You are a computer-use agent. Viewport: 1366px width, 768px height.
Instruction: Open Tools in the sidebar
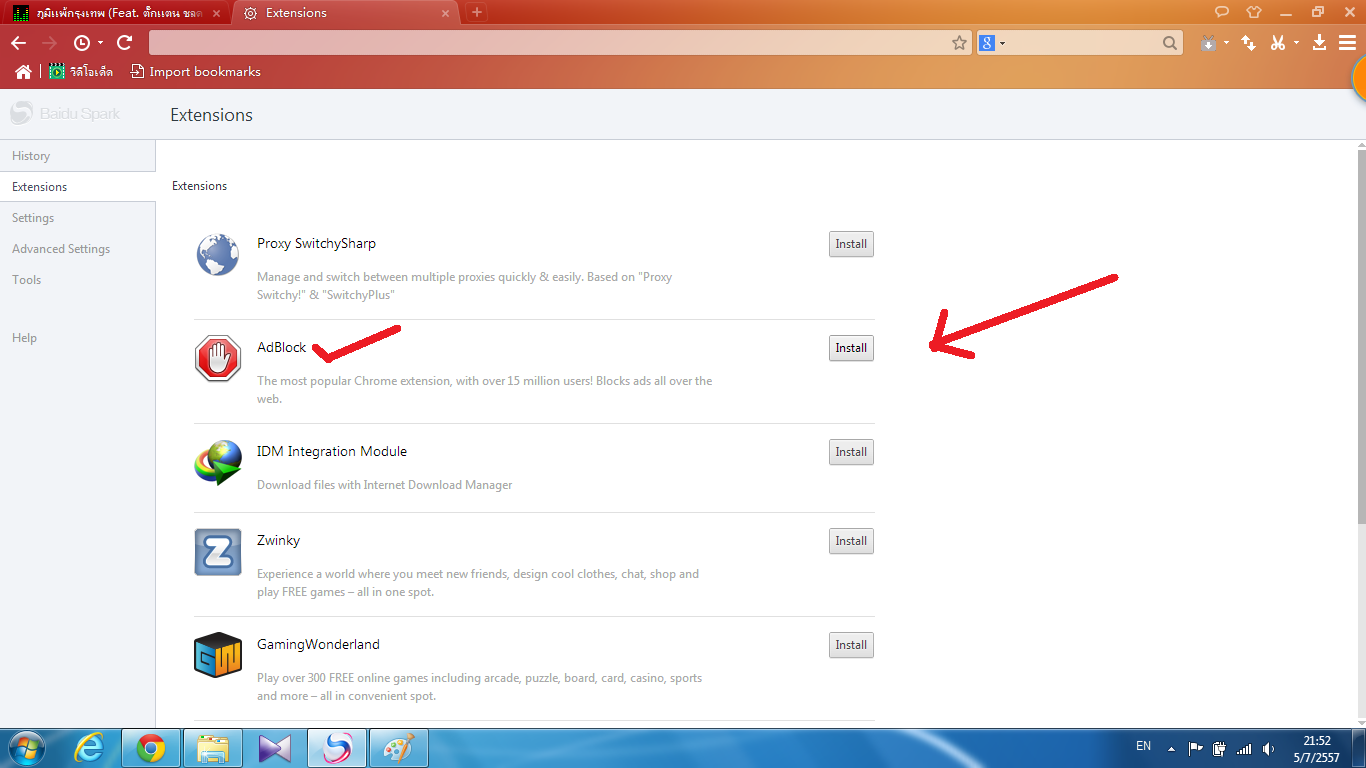pos(77,280)
